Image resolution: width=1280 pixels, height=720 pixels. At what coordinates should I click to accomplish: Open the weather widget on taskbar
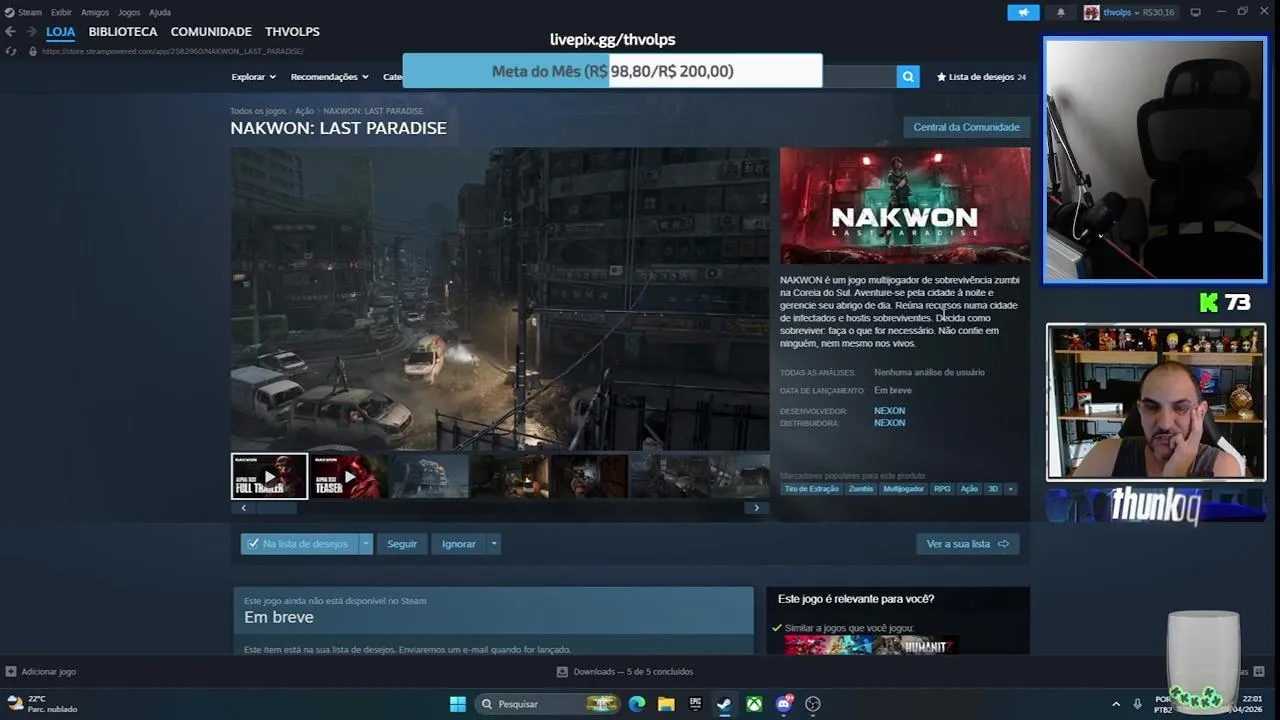point(41,704)
